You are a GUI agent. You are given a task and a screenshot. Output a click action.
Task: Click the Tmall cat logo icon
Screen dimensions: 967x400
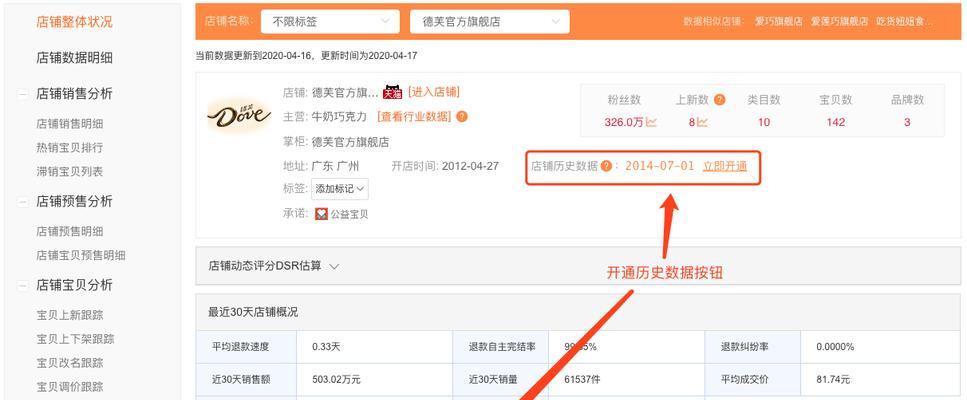[x=392, y=92]
